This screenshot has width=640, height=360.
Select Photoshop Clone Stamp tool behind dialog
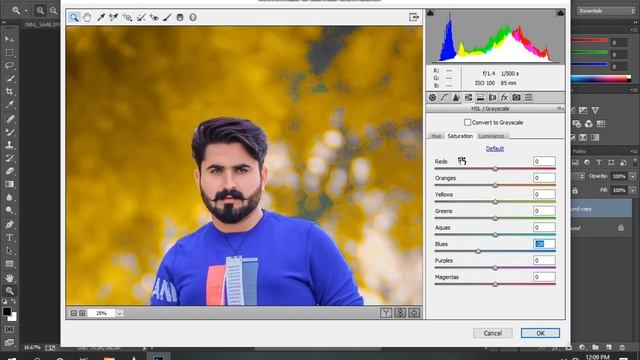click(x=9, y=145)
